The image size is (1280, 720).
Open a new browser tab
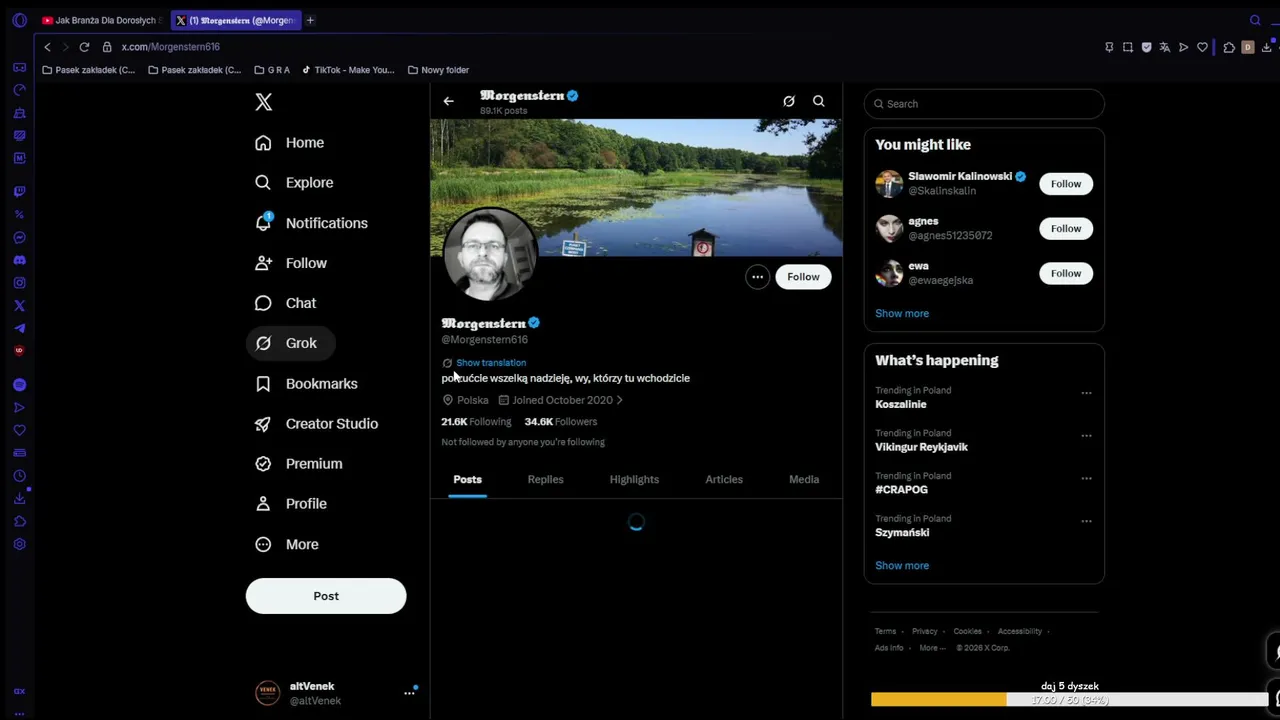coord(310,20)
